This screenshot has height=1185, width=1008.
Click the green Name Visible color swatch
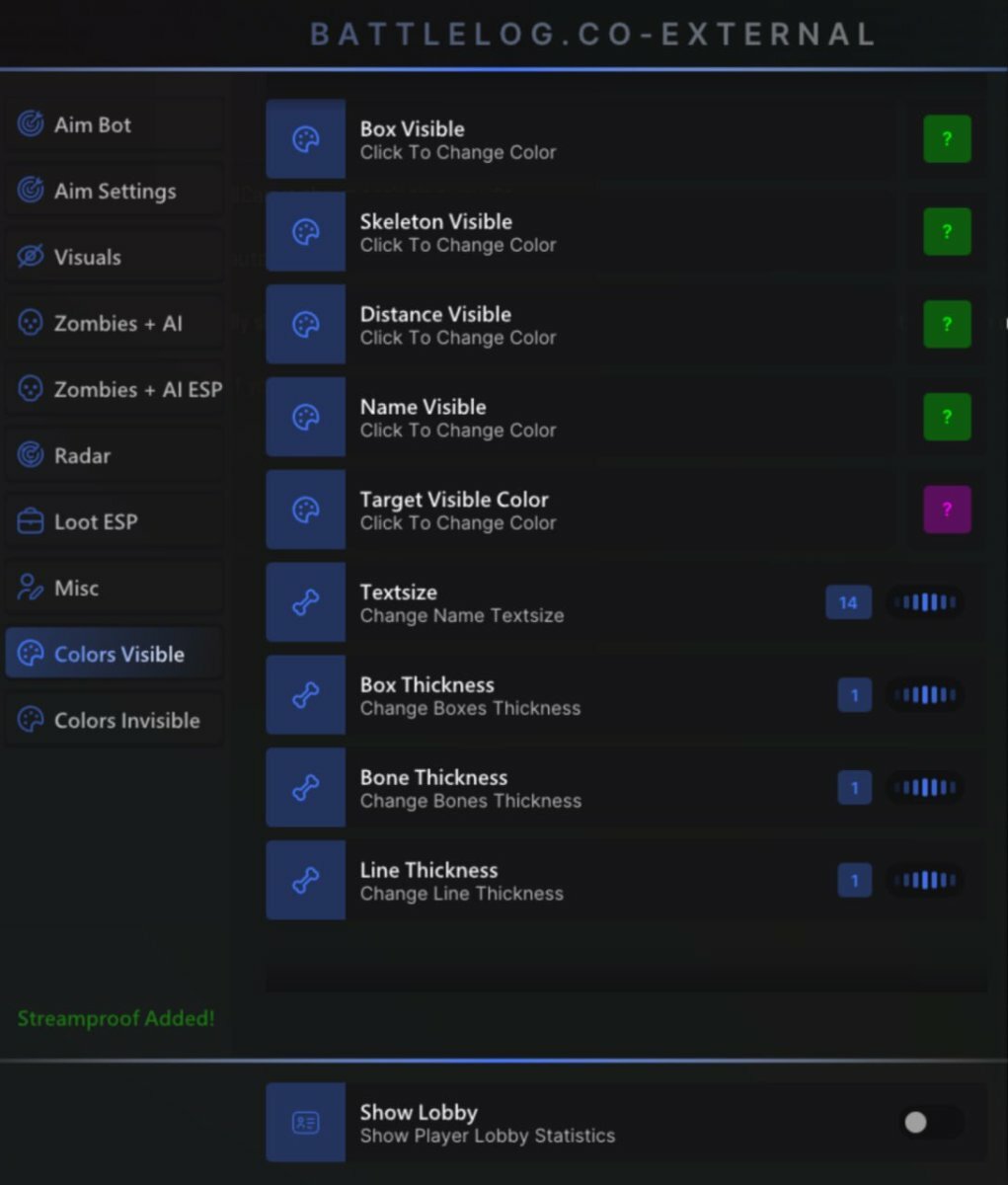tap(947, 417)
